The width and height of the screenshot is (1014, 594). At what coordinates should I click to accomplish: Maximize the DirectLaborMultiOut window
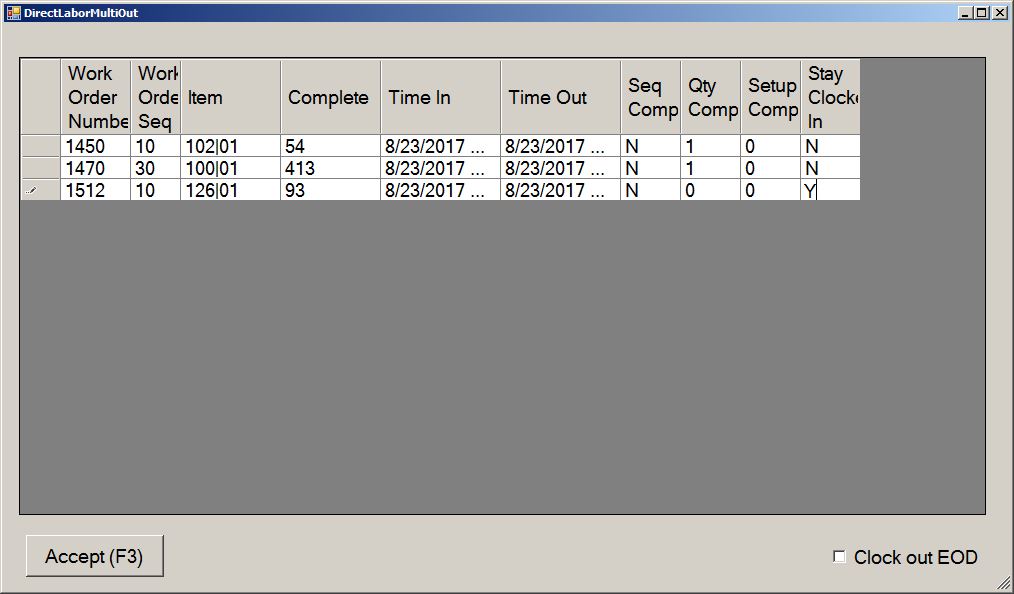click(x=981, y=12)
